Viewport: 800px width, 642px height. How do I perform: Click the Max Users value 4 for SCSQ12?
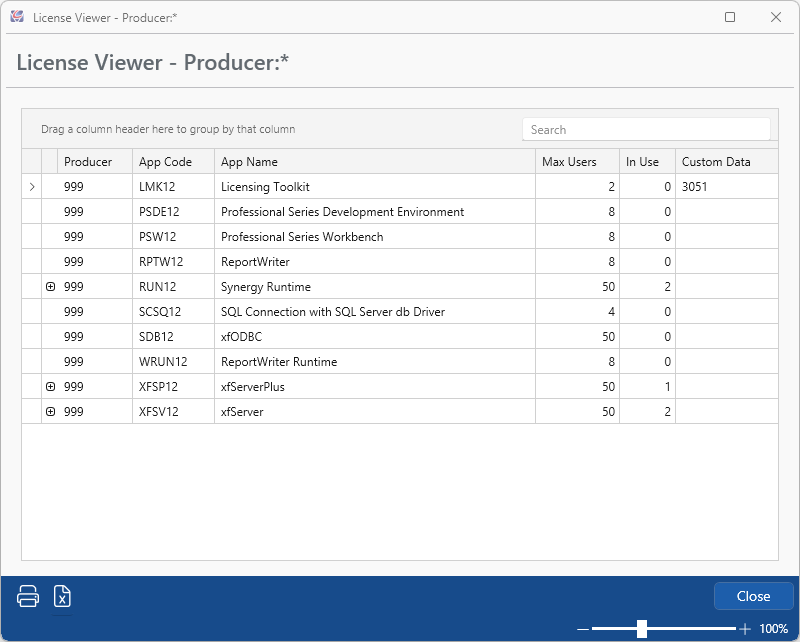pos(577,312)
